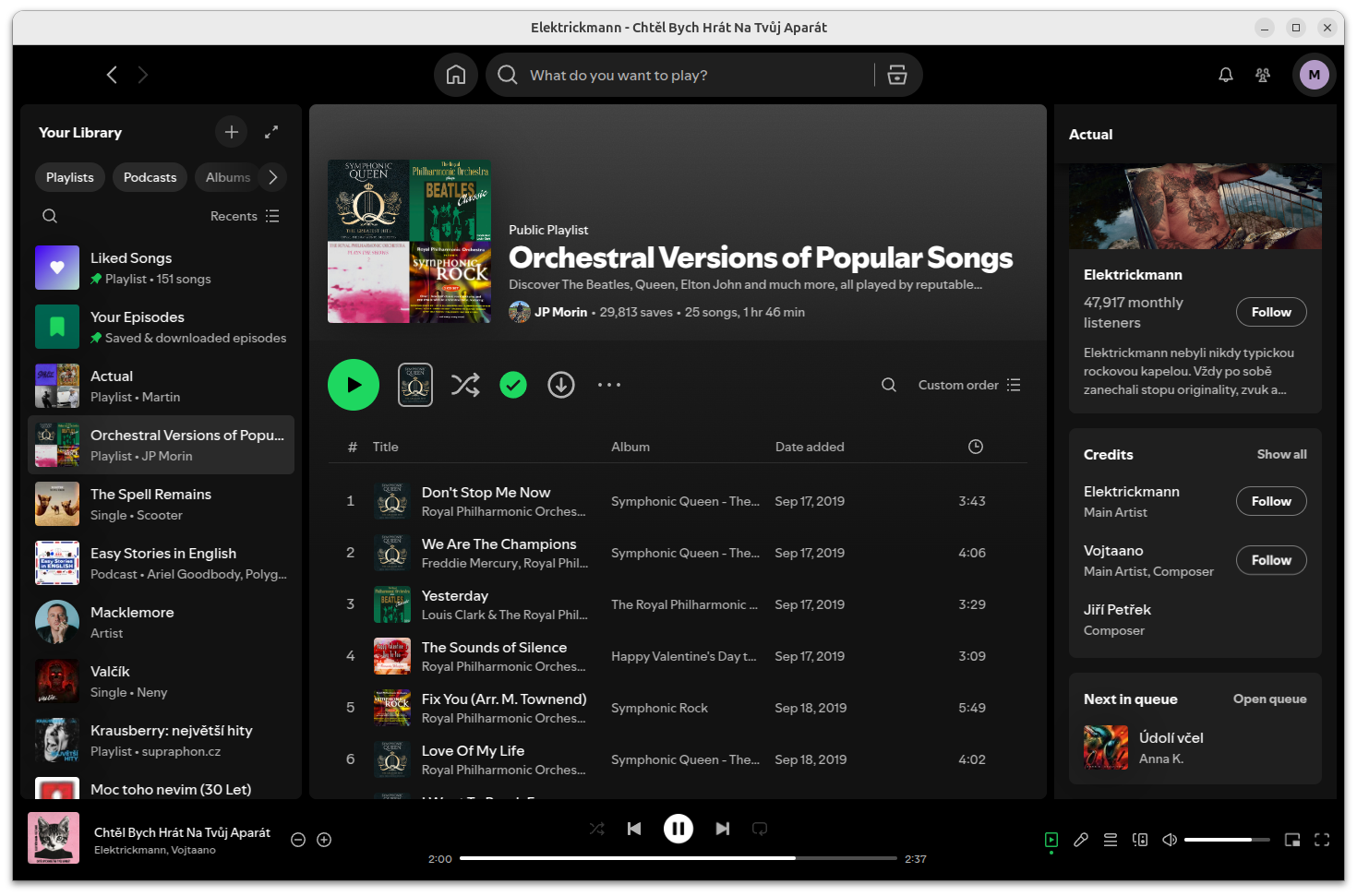Open the more options ellipsis for the playlist
This screenshot has height=896, width=1357.
(609, 385)
